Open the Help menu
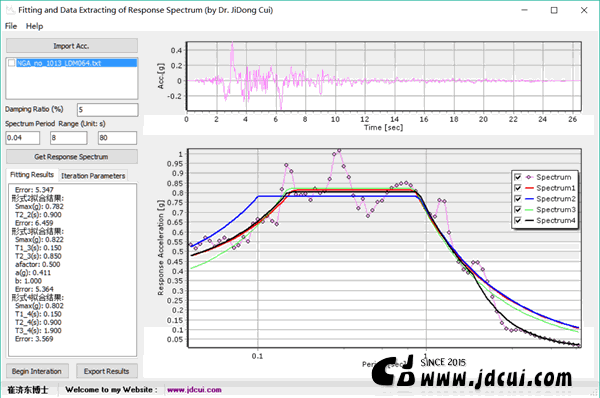The height and width of the screenshot is (398, 600). coord(34,26)
